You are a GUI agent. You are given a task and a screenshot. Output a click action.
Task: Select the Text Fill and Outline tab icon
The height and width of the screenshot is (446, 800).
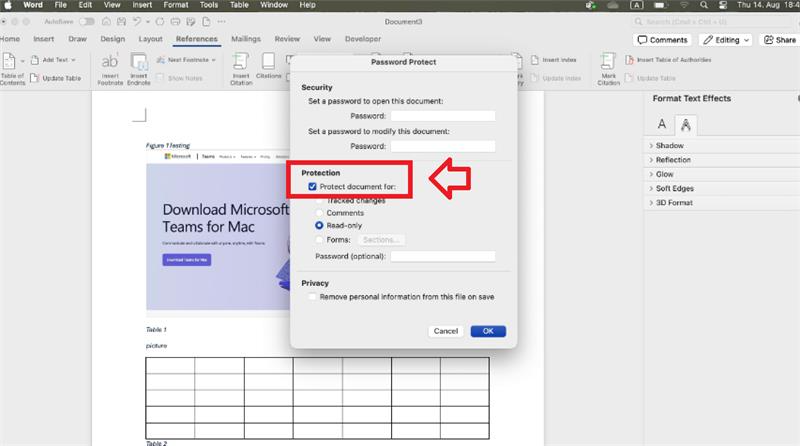[662, 124]
